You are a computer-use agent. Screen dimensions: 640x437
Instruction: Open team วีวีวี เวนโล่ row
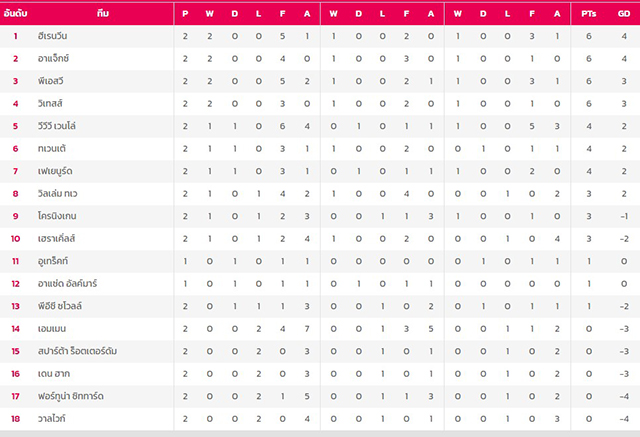[x=57, y=126]
